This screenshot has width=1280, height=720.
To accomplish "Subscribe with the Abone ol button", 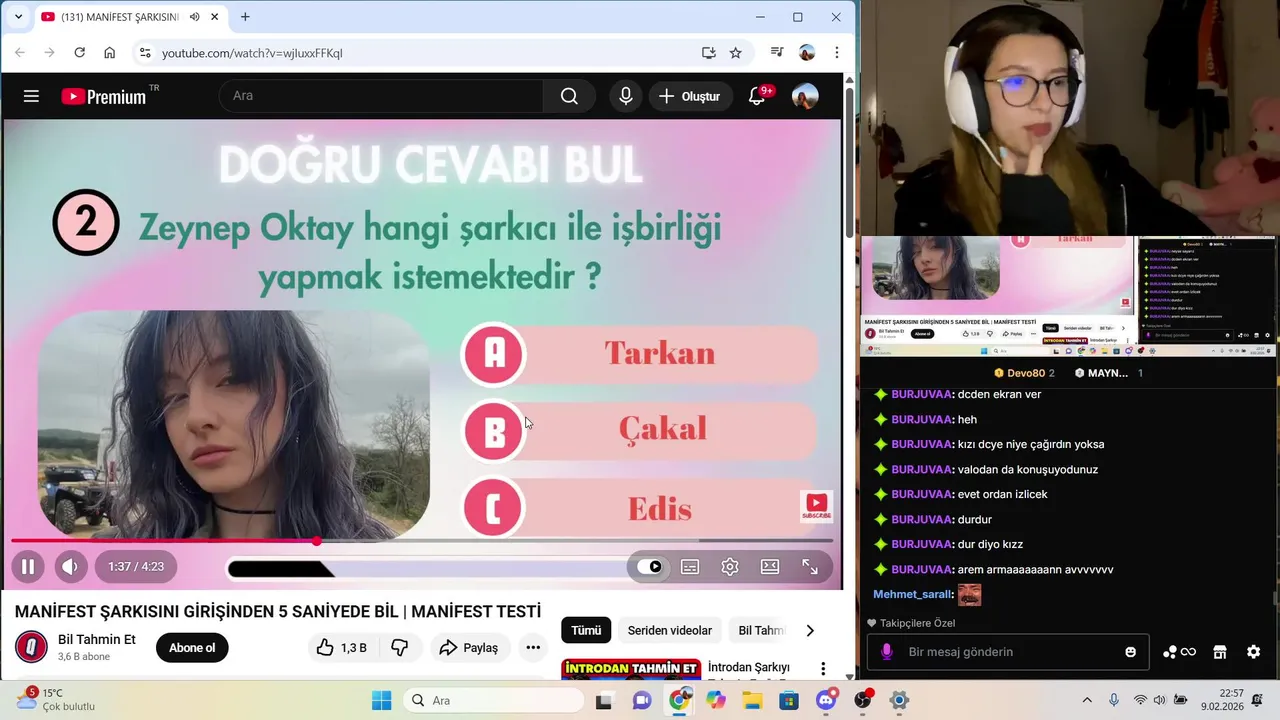I will point(192,648).
